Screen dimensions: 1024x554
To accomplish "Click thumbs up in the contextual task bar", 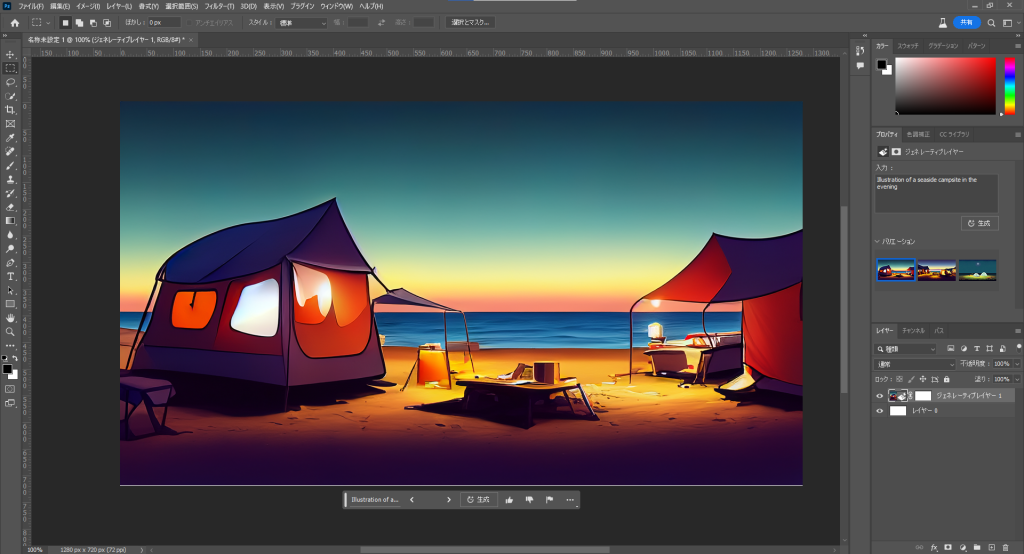I will (509, 499).
